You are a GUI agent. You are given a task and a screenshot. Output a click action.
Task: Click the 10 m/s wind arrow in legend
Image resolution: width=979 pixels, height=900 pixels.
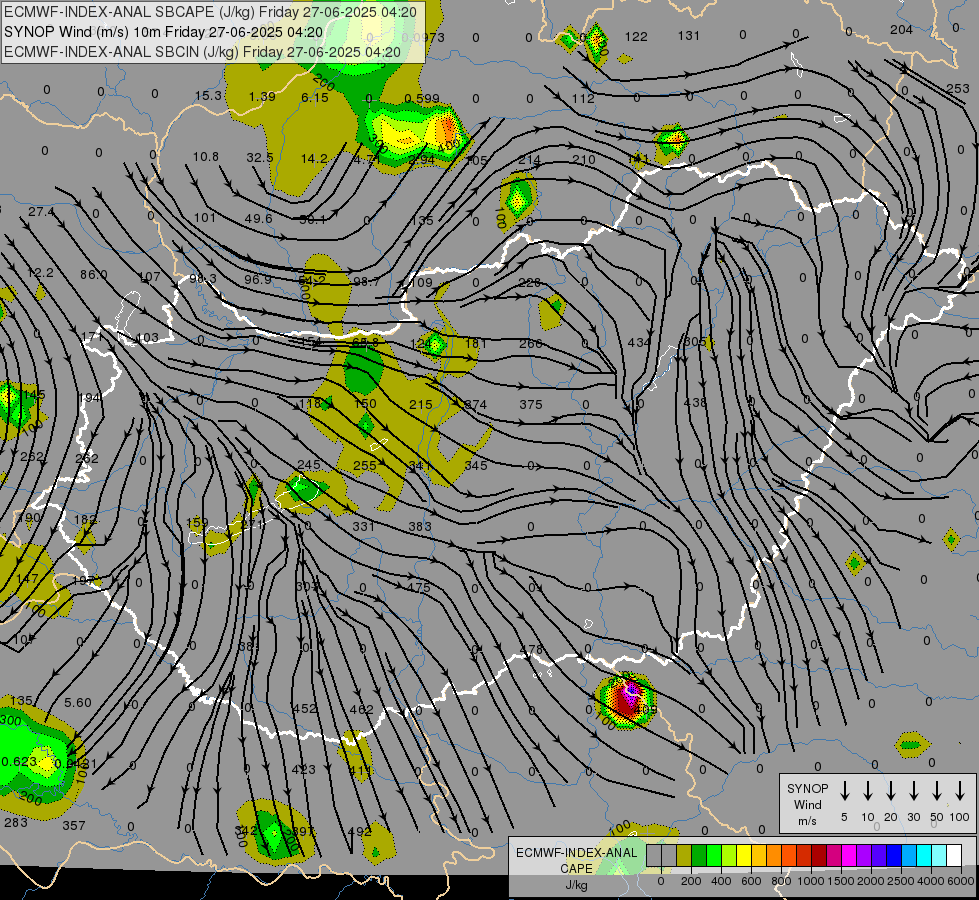[x=867, y=791]
